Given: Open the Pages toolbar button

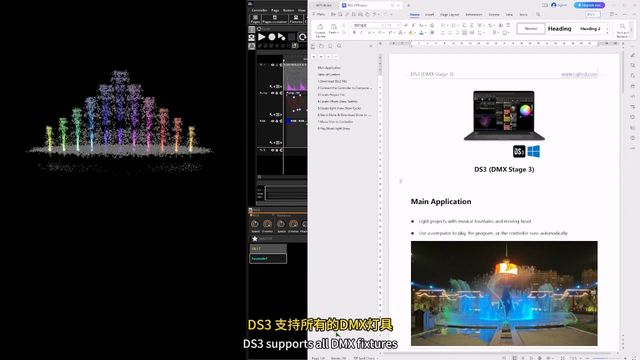Looking at the screenshot, I should (x=255, y=19).
